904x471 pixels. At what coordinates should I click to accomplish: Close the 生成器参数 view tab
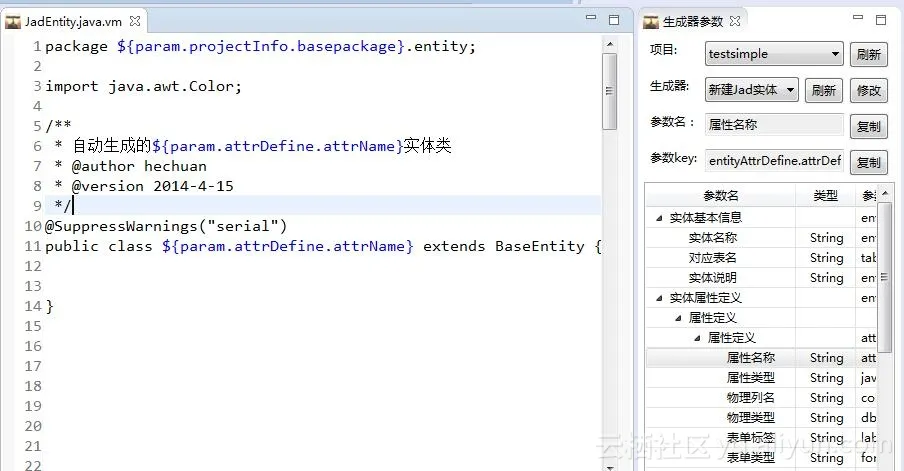[x=735, y=21]
